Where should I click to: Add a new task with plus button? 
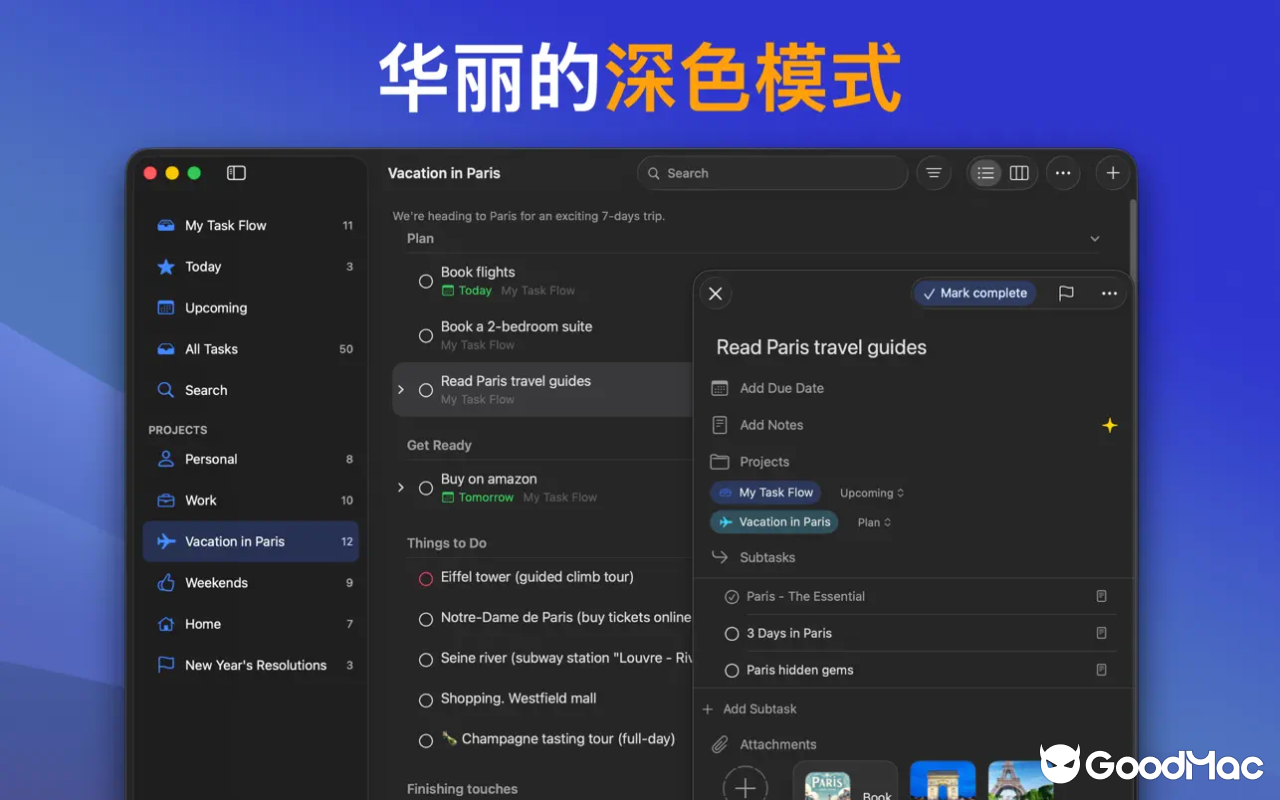click(x=1113, y=173)
